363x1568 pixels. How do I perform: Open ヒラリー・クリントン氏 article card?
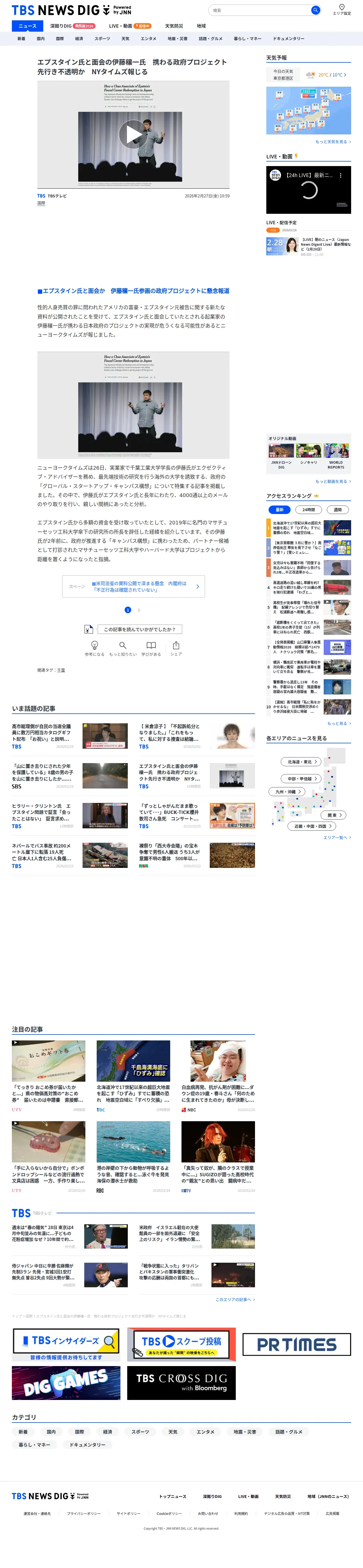click(70, 816)
